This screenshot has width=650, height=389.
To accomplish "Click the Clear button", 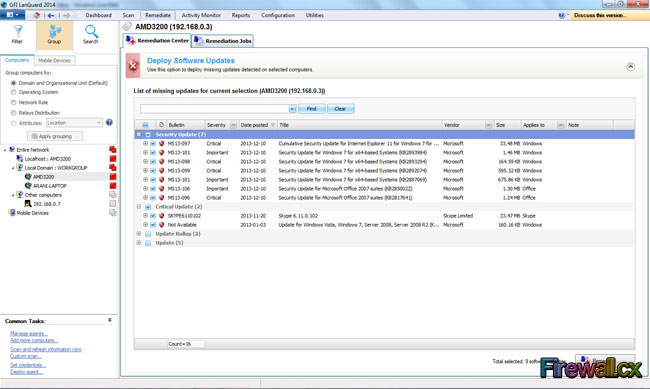I will coord(341,109).
